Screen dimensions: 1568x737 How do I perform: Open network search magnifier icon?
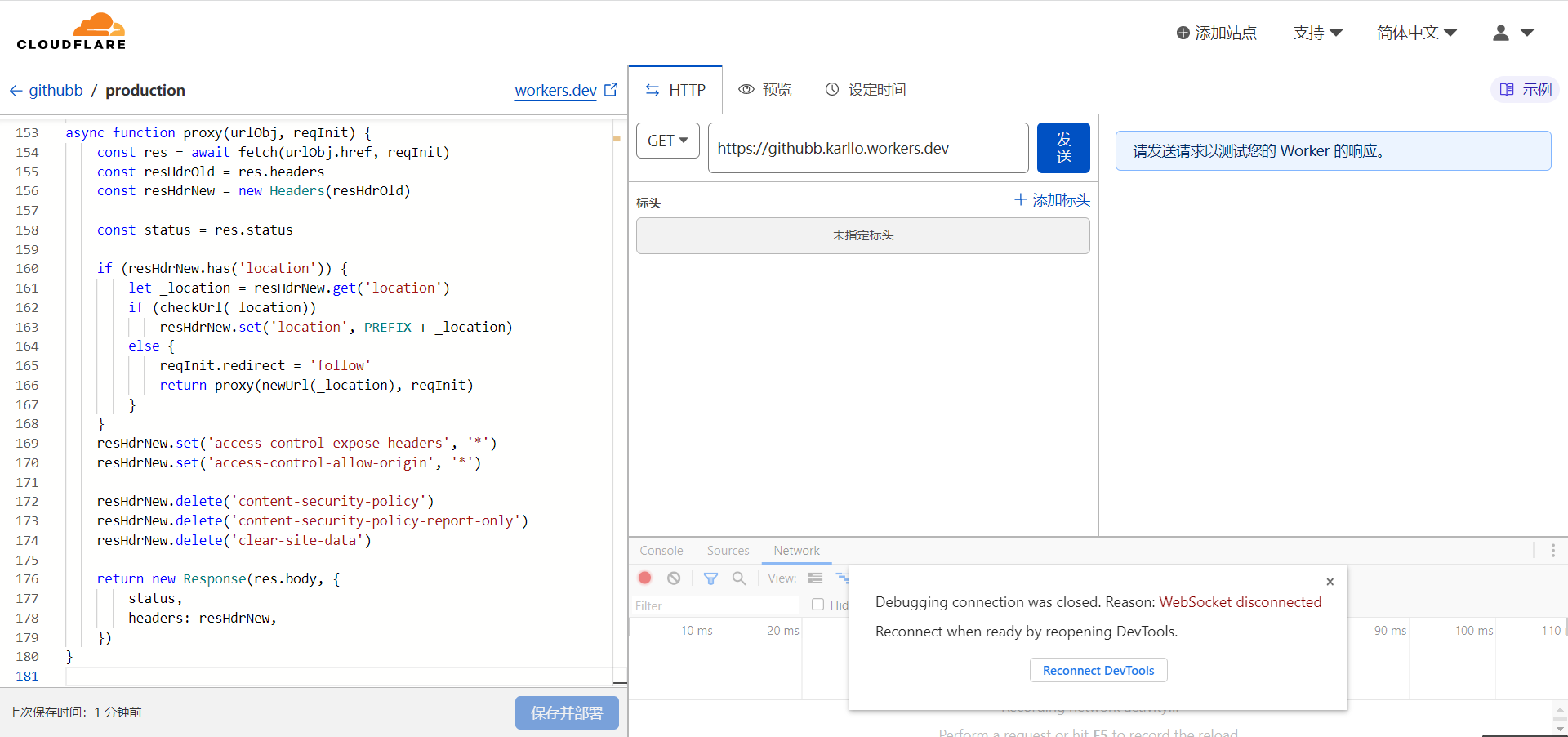point(739,578)
